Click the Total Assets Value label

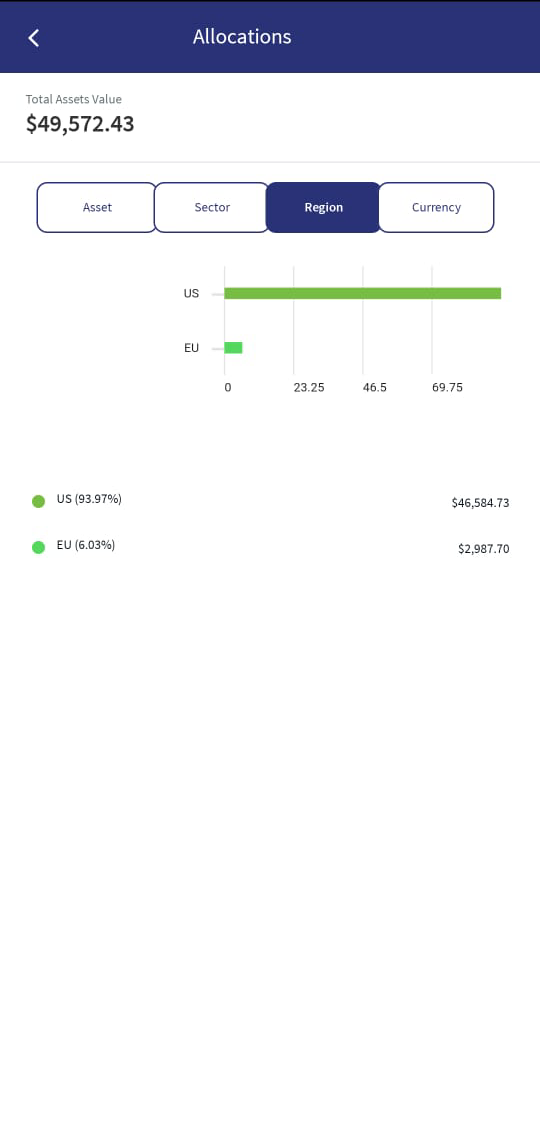tap(73, 99)
